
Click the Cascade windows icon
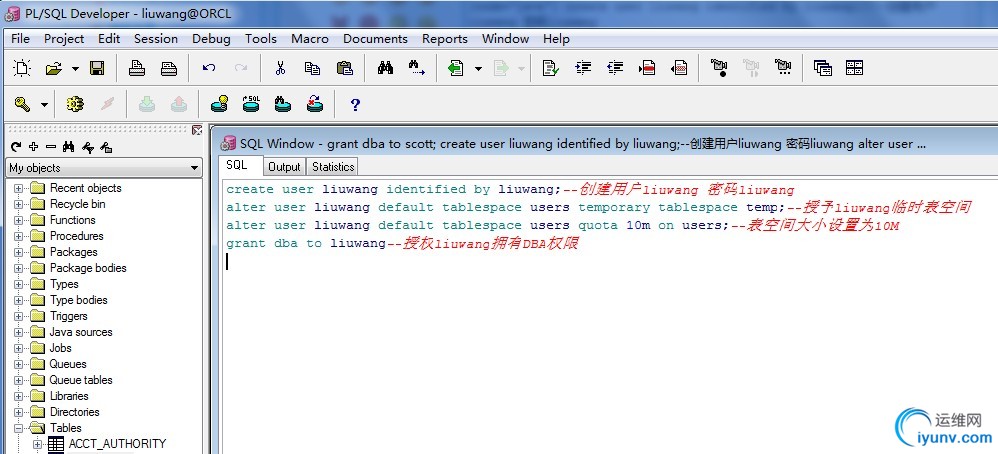tap(823, 68)
